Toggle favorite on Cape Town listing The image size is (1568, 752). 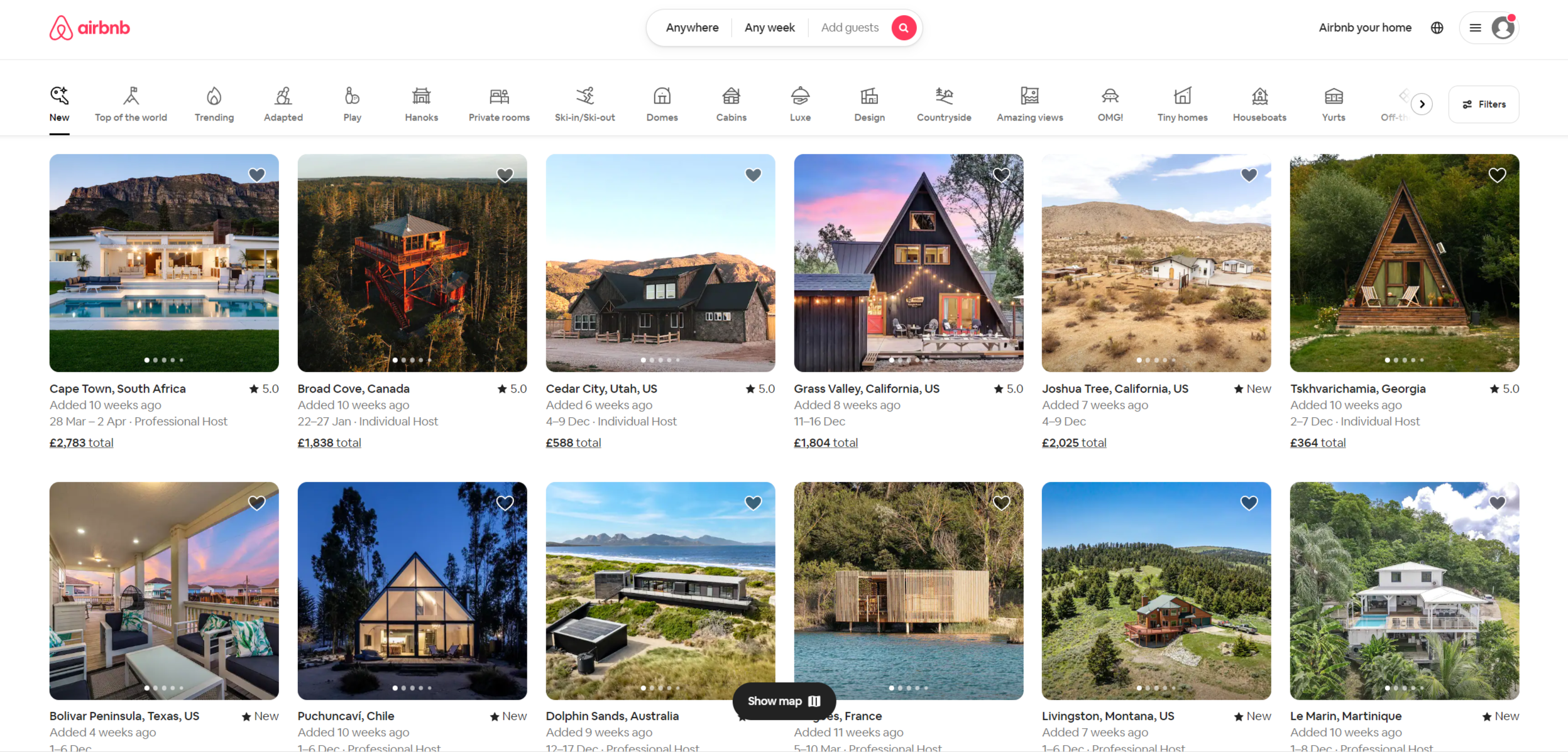[x=258, y=175]
